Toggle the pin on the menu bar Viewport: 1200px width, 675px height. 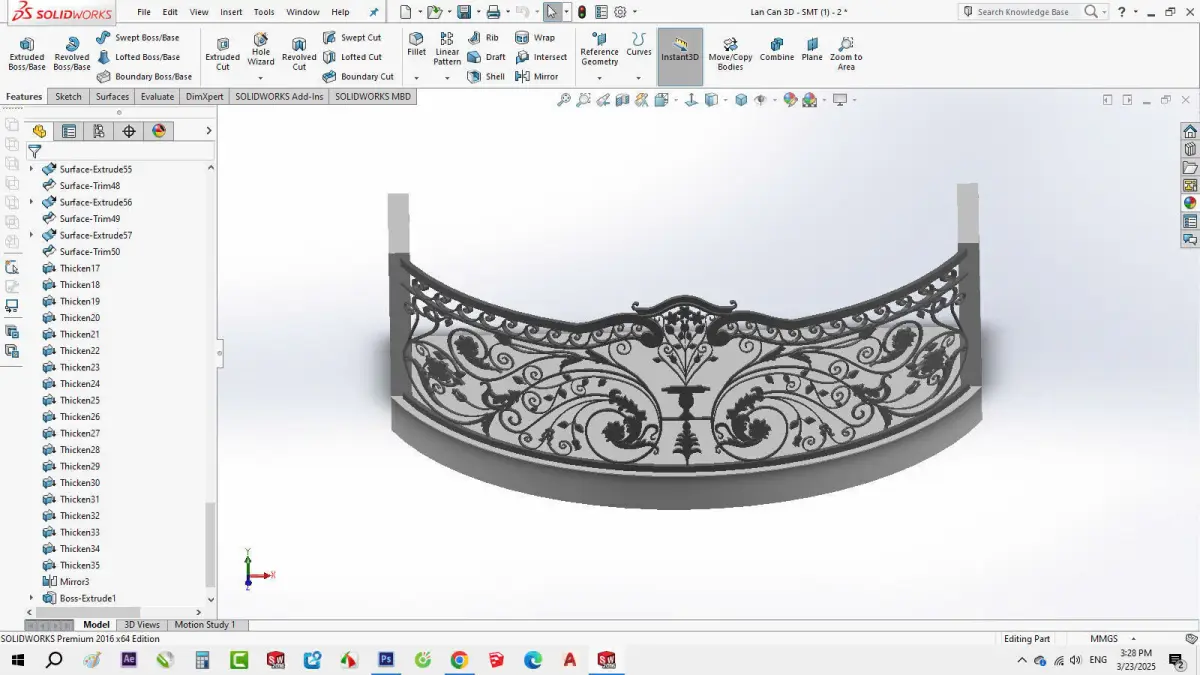click(x=374, y=12)
